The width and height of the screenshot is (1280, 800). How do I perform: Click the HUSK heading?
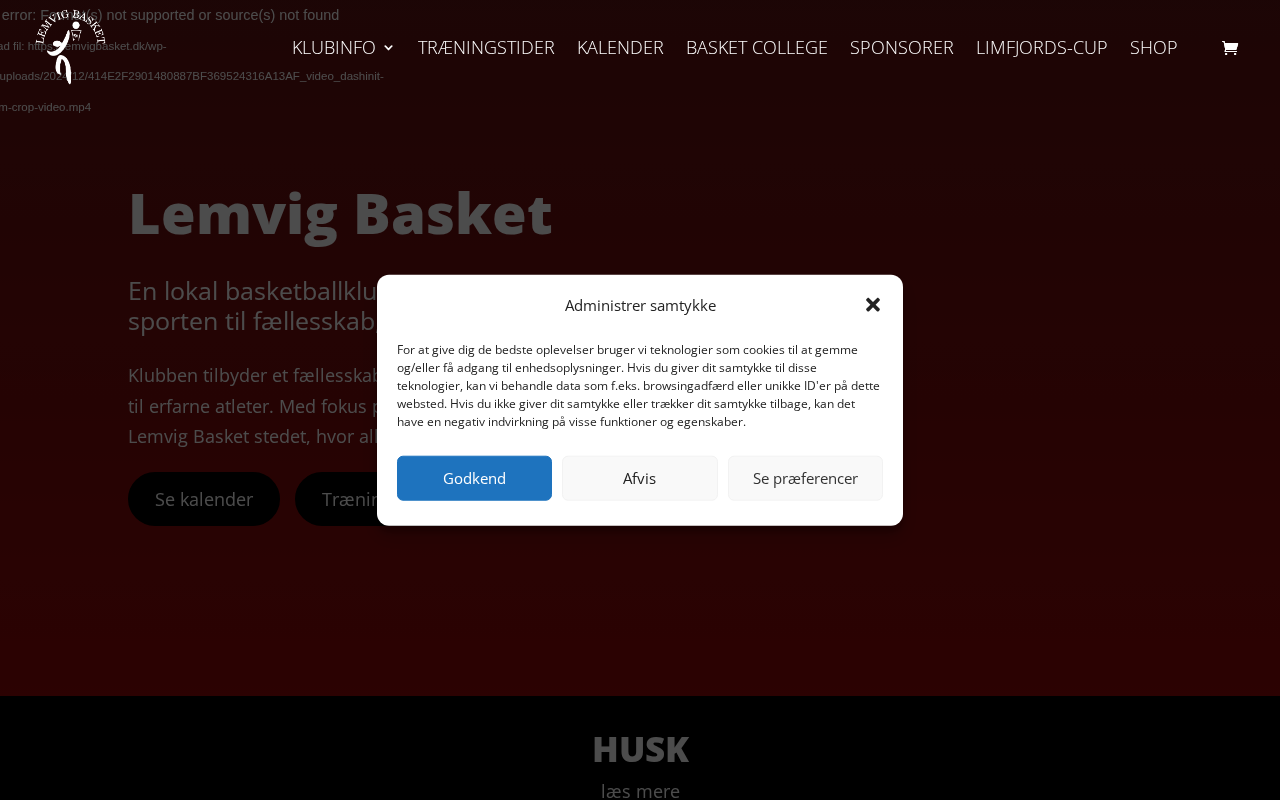pyautogui.click(x=640, y=749)
